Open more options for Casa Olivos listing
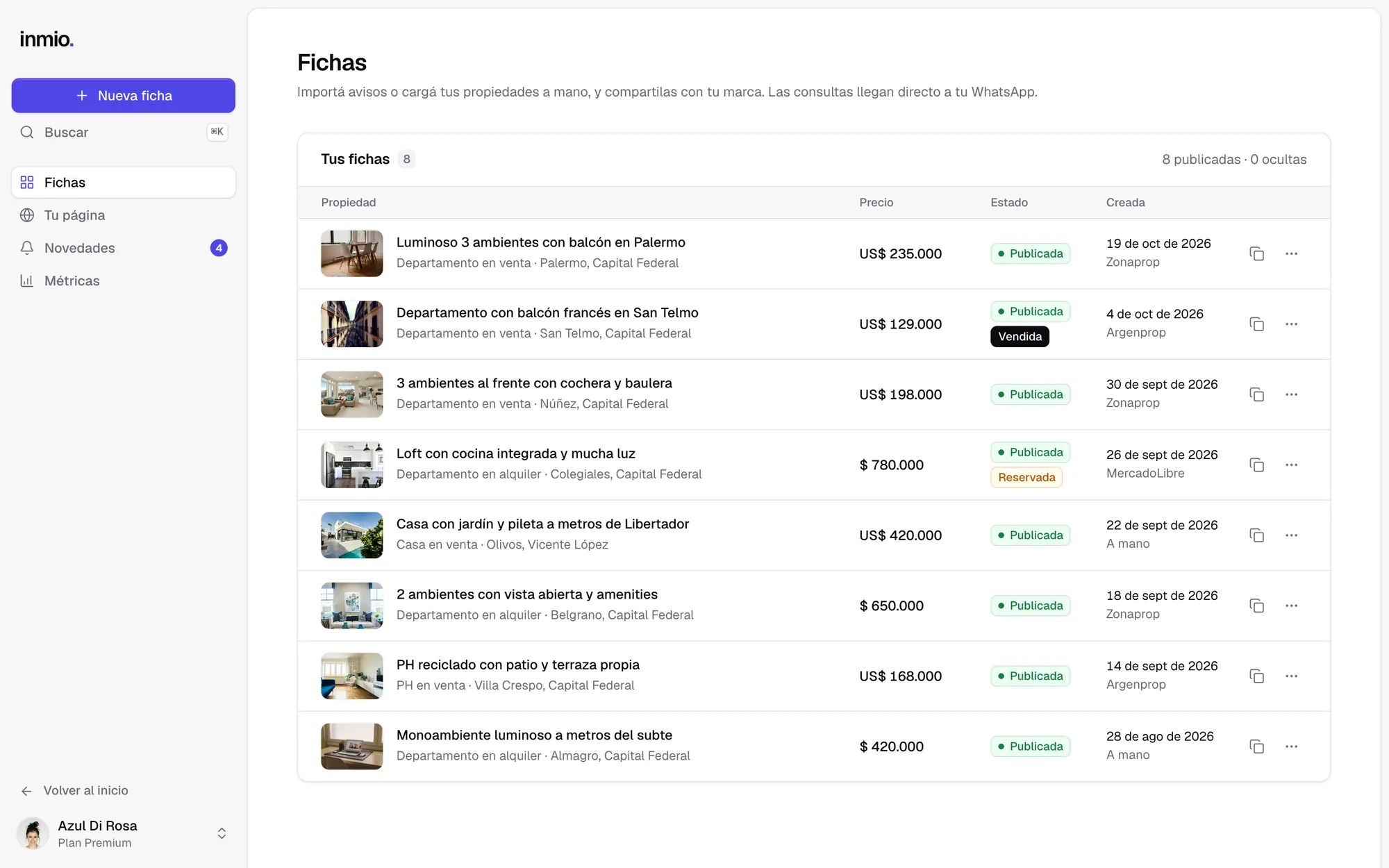1389x868 pixels. coord(1291,535)
